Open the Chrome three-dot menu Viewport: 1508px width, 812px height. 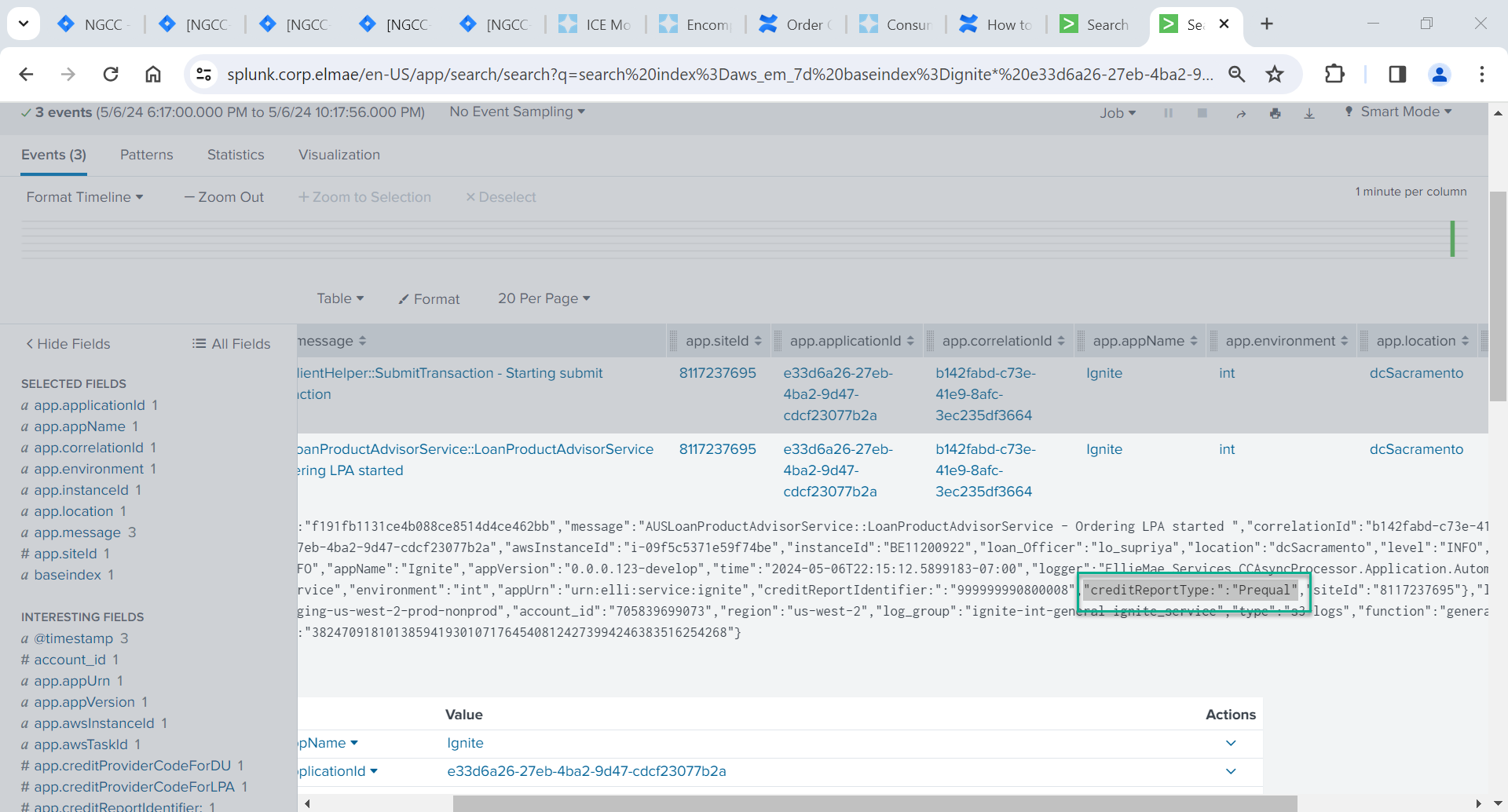tap(1482, 74)
